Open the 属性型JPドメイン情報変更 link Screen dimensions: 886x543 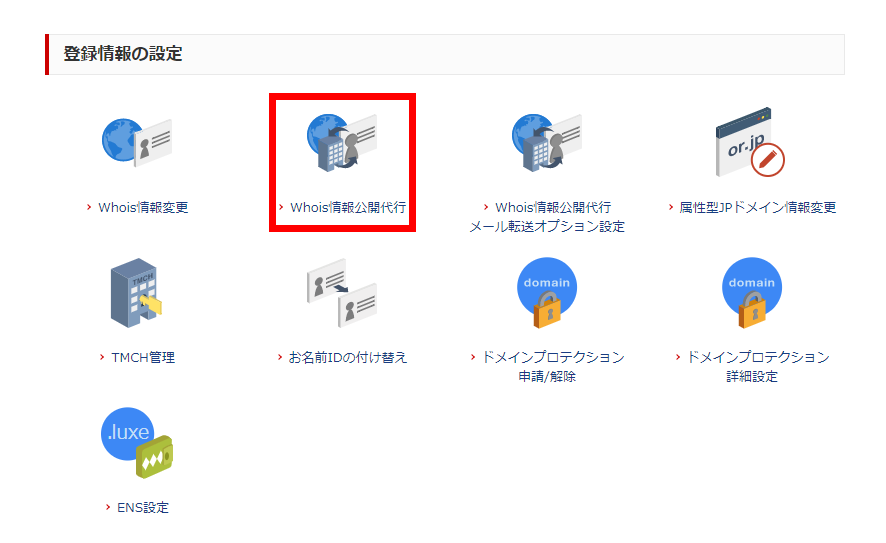[757, 207]
